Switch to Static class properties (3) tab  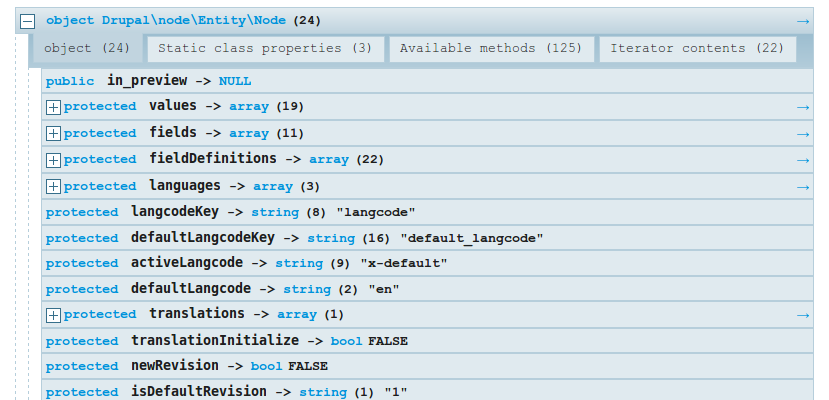pyautogui.click(x=265, y=49)
